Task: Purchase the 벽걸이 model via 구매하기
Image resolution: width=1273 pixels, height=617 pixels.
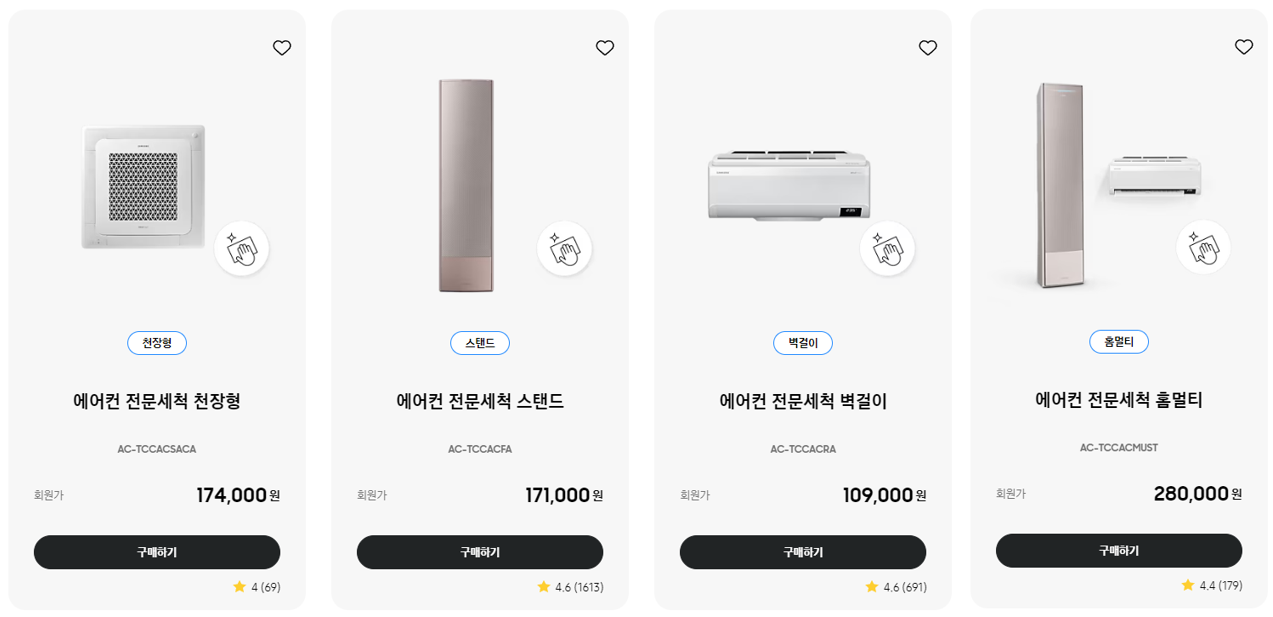Action: (803, 552)
